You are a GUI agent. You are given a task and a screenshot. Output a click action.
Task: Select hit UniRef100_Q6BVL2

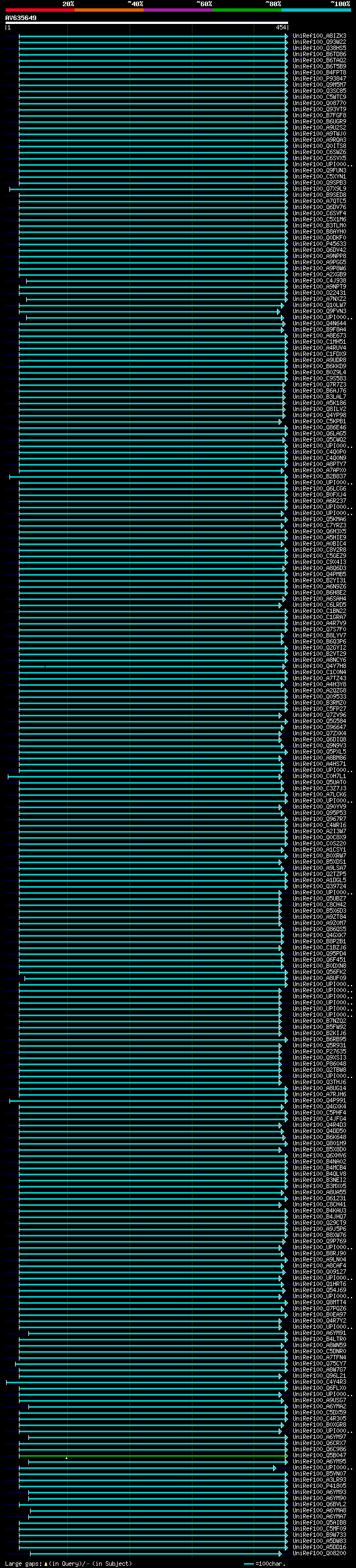pyautogui.click(x=319, y=1504)
